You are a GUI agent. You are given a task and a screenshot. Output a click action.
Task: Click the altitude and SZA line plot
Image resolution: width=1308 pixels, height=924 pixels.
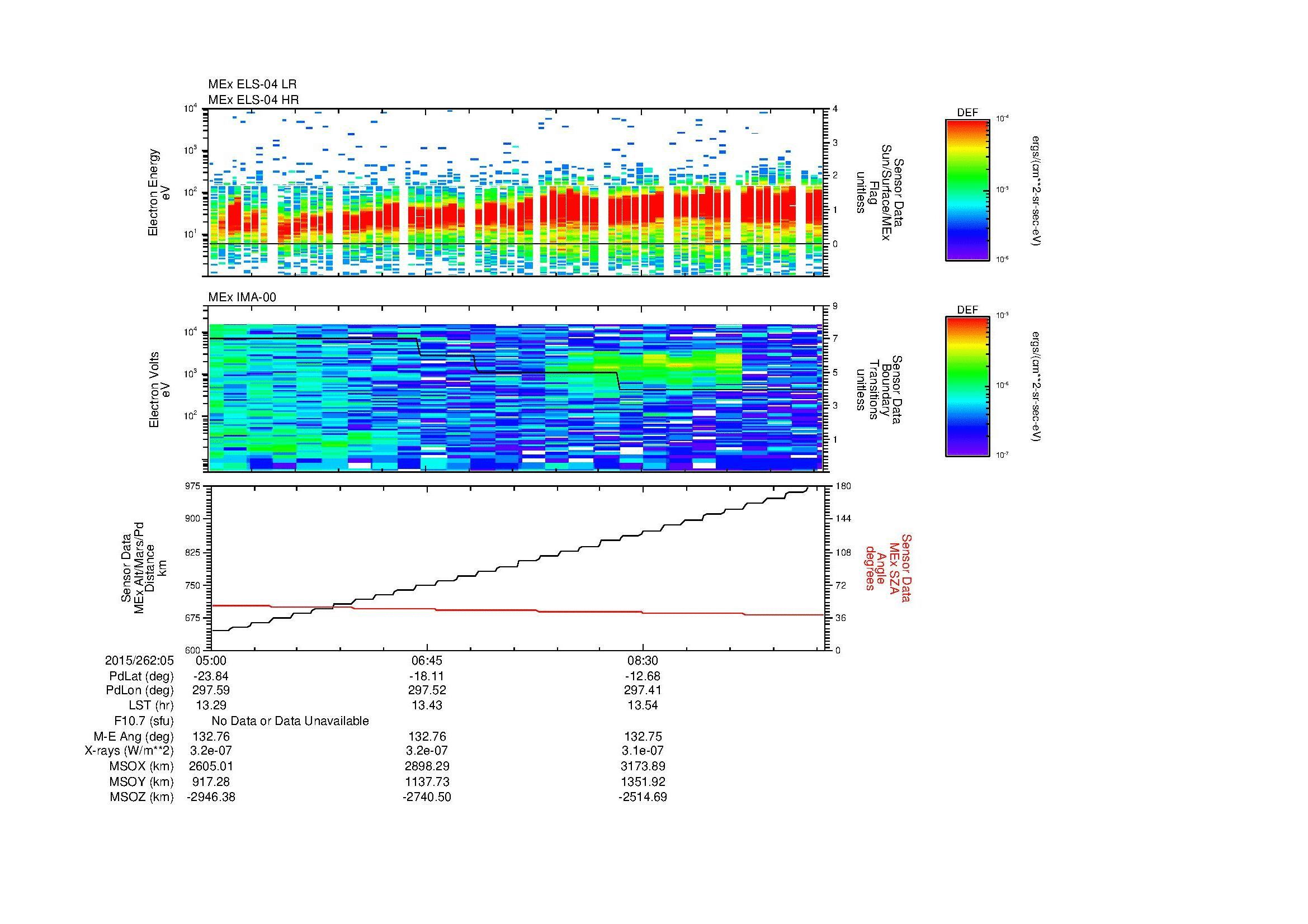(518, 568)
